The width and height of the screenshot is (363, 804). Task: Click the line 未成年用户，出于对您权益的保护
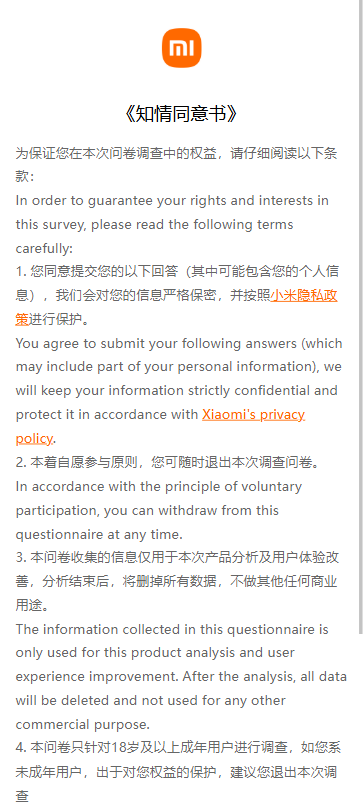click(x=176, y=772)
